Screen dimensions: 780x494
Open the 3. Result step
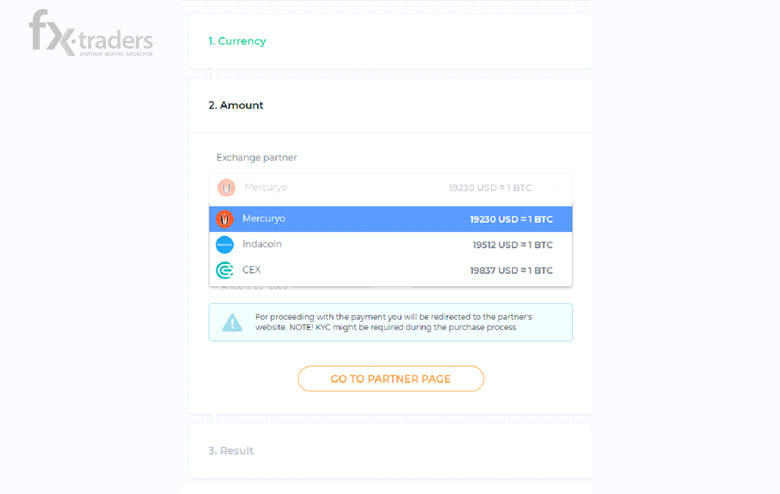point(231,451)
